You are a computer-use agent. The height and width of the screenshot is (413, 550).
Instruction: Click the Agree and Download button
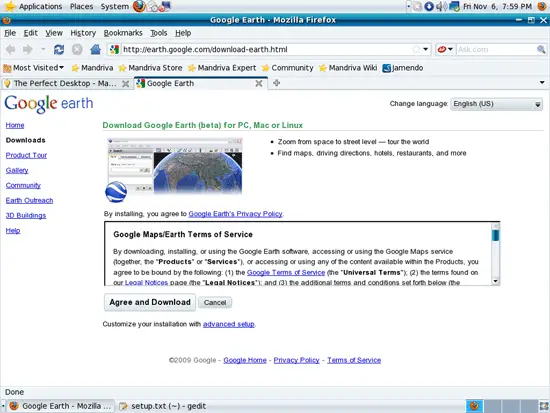[x=150, y=302]
